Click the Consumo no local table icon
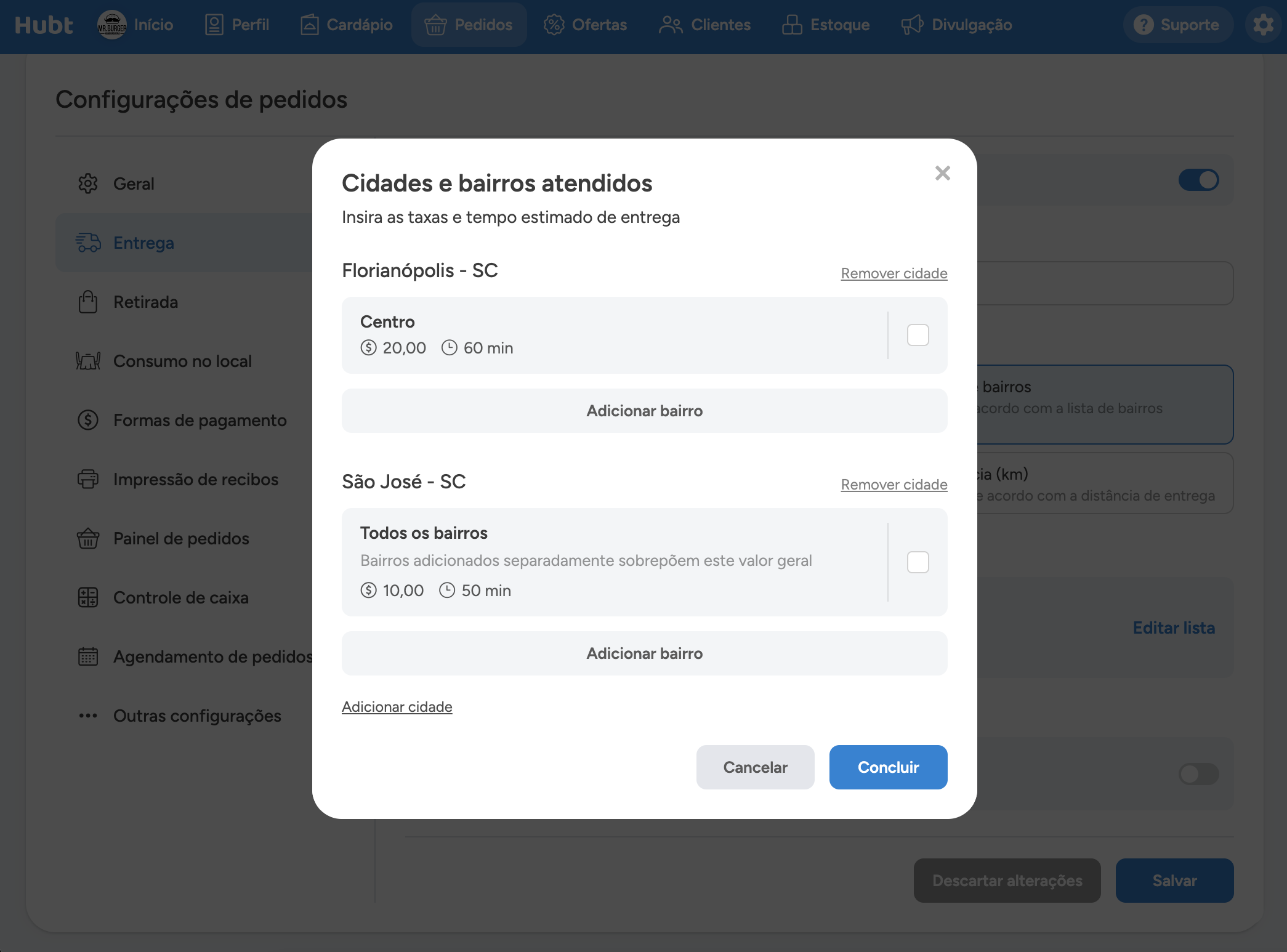This screenshot has width=1287, height=952. click(88, 361)
